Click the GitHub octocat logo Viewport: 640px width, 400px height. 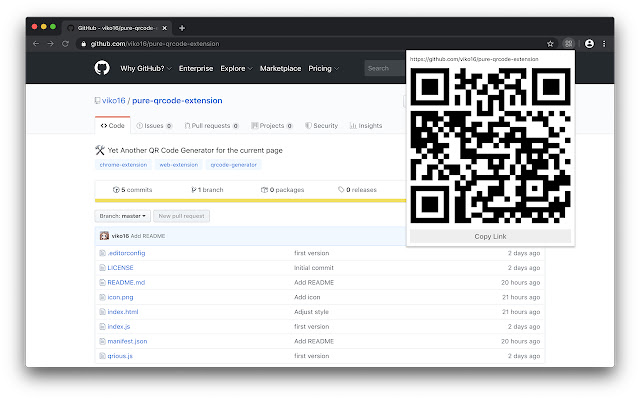pyautogui.click(x=102, y=68)
